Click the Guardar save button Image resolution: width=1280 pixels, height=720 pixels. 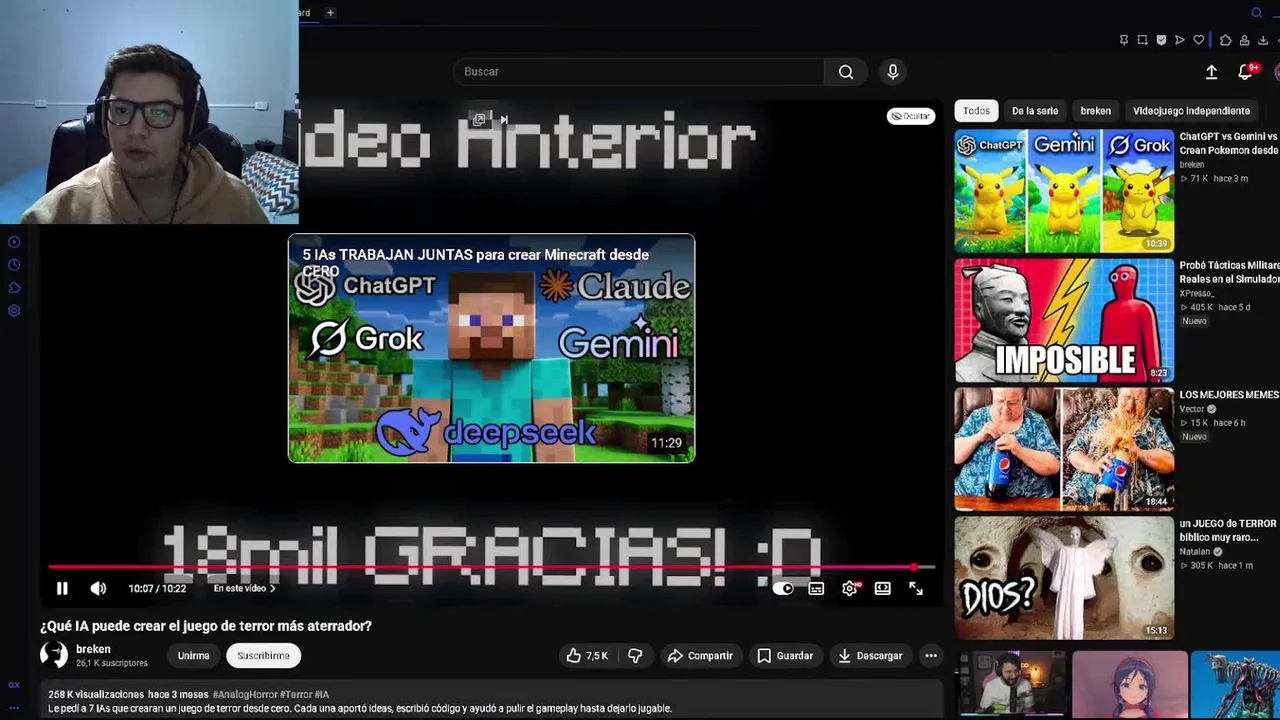click(x=785, y=656)
